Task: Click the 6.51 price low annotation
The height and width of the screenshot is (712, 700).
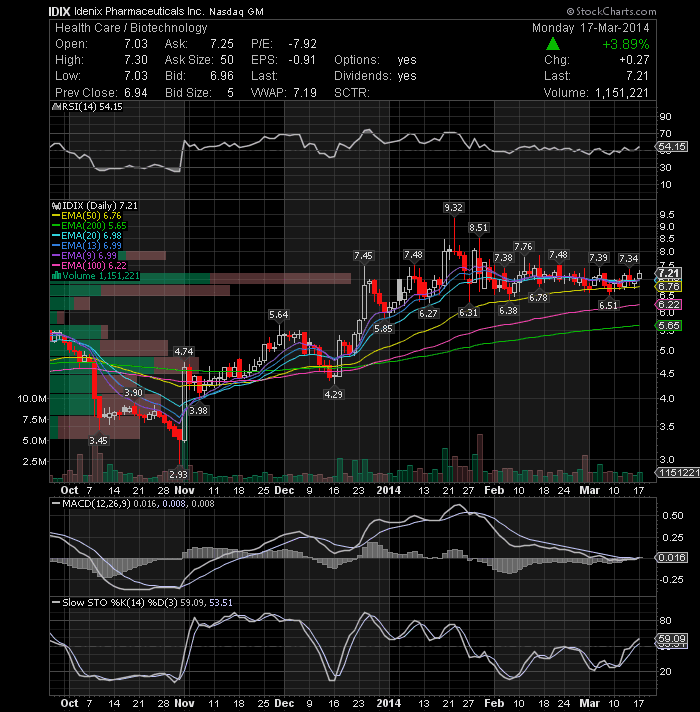Action: [608, 305]
